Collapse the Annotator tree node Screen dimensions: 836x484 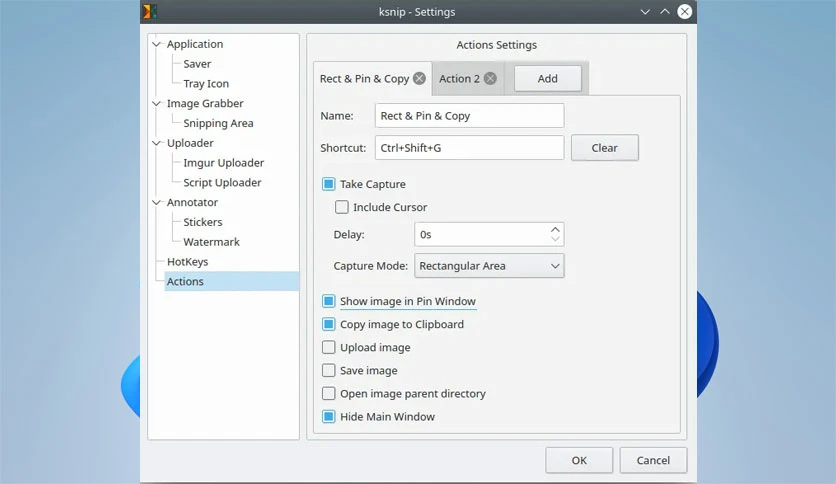tap(156, 202)
